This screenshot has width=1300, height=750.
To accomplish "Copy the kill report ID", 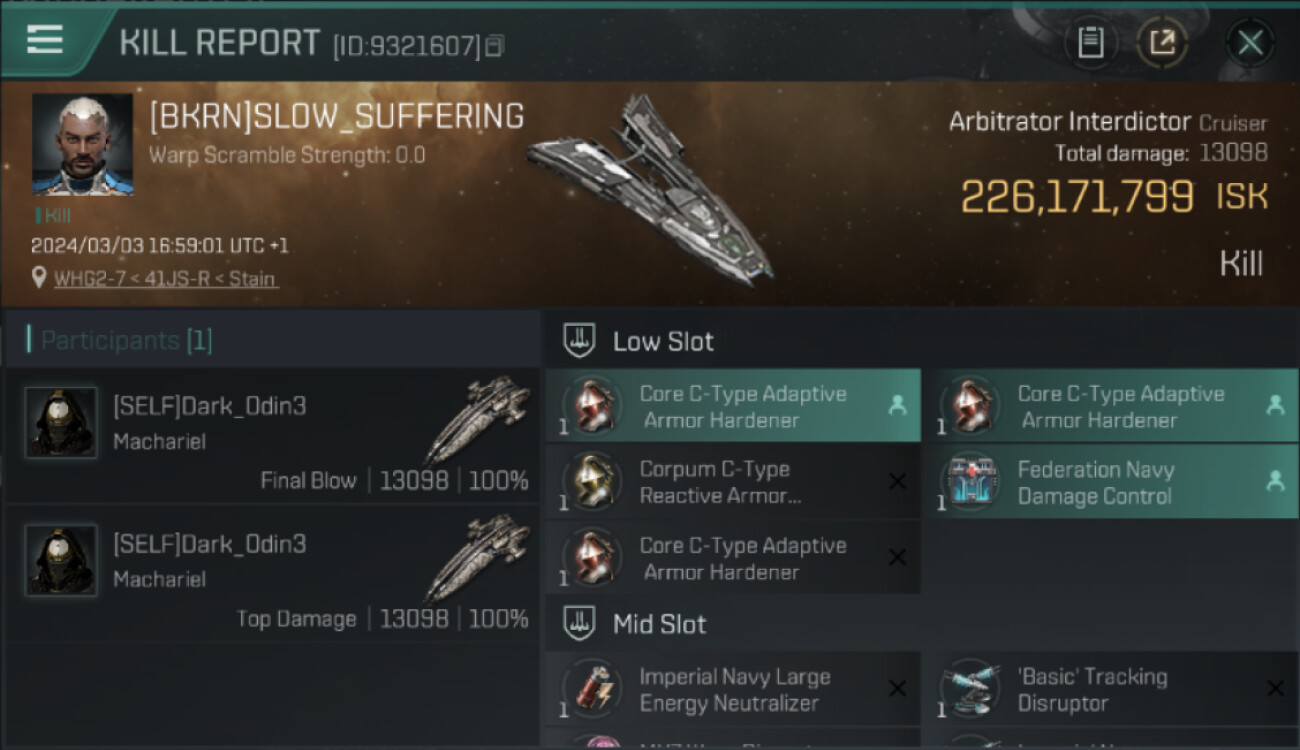I will pos(495,45).
